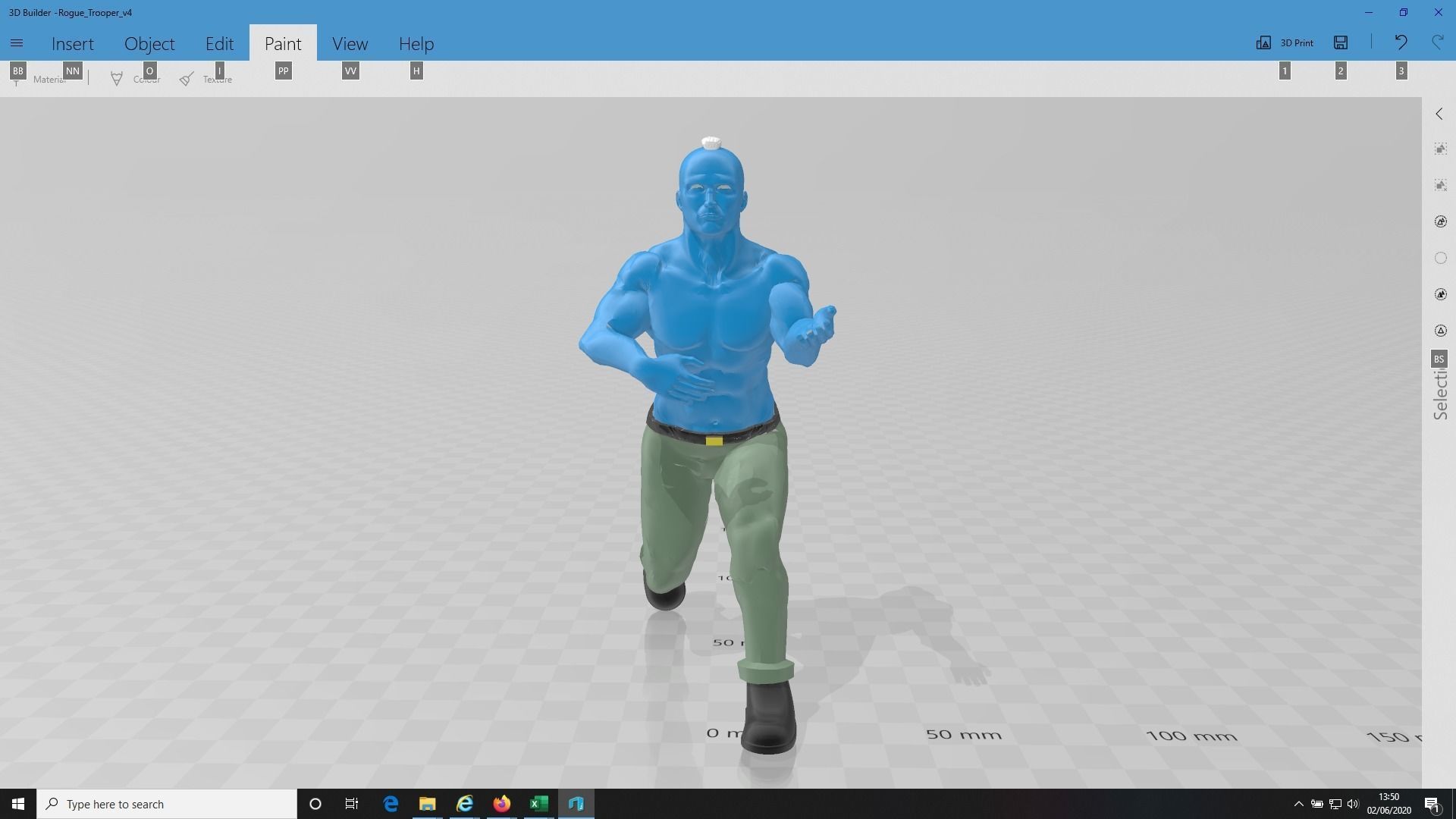Click the 3D Print button
Viewport: 1456px width, 819px height.
pyautogui.click(x=1285, y=43)
